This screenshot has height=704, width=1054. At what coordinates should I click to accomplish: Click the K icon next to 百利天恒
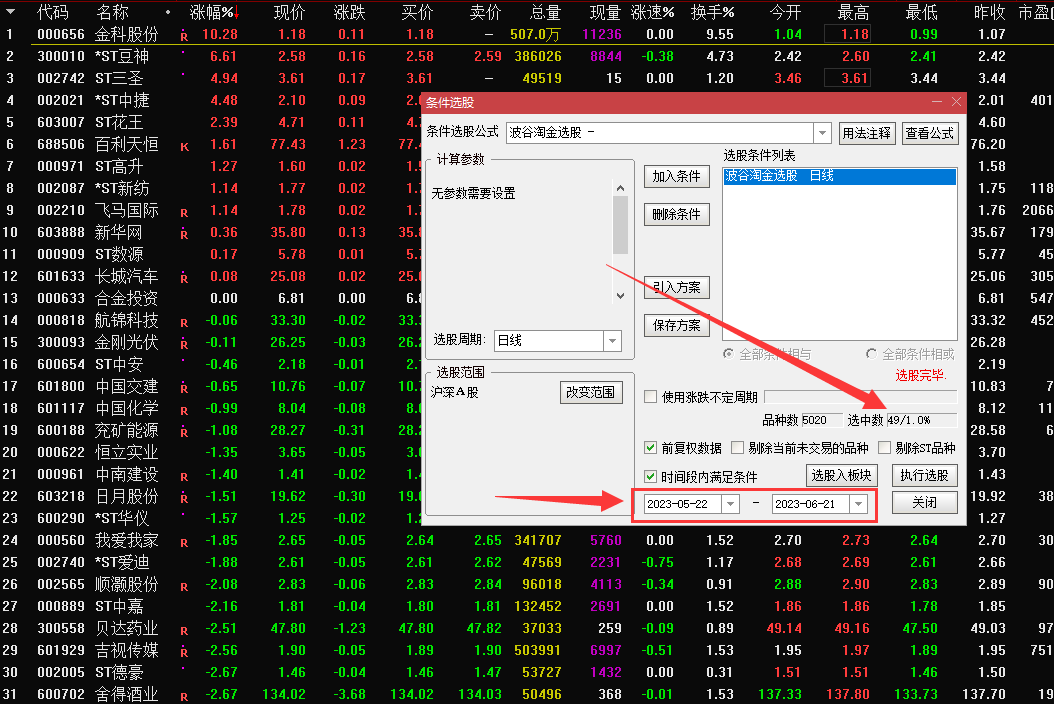184,145
